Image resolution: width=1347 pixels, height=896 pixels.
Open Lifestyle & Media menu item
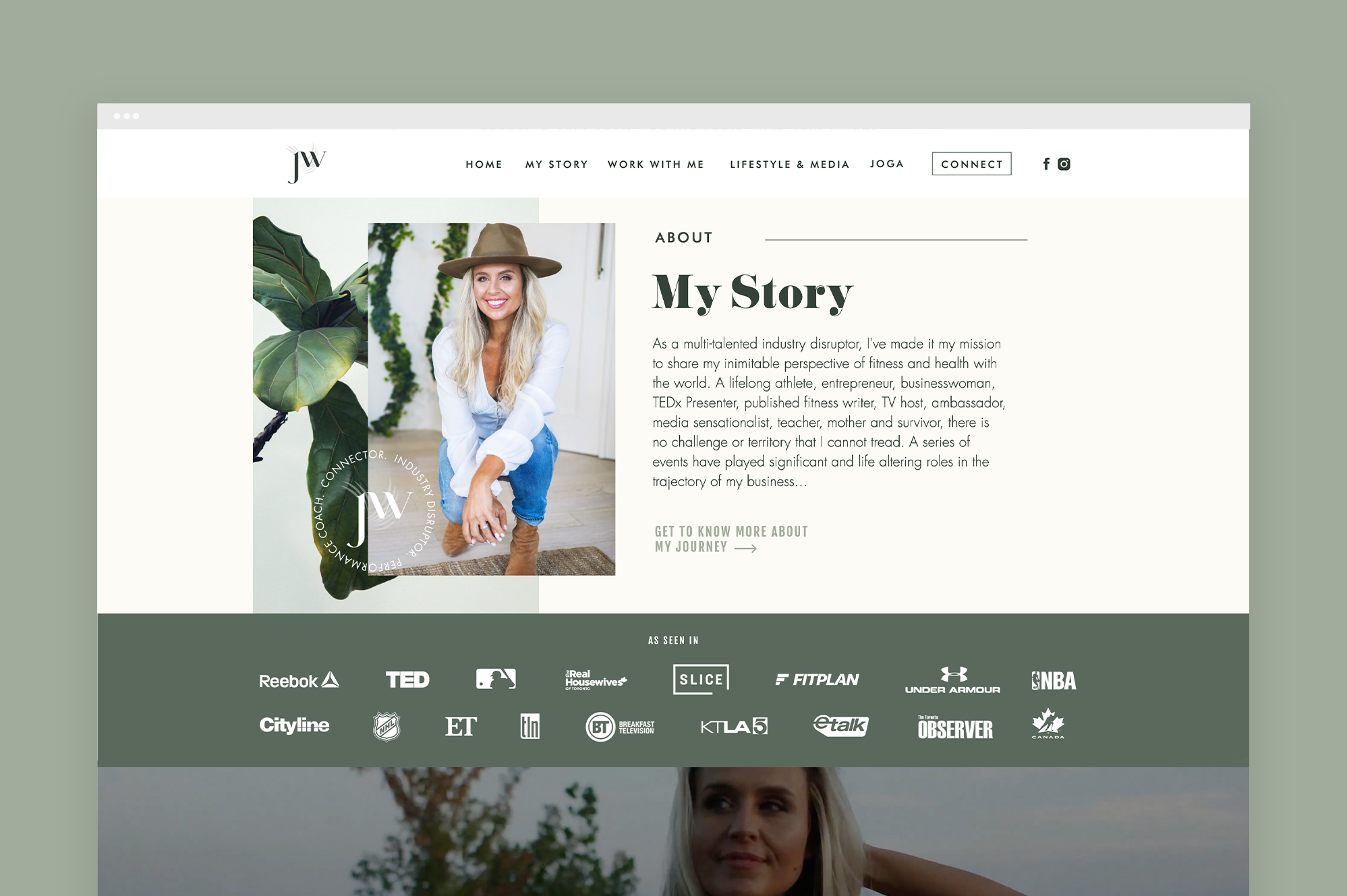789,165
